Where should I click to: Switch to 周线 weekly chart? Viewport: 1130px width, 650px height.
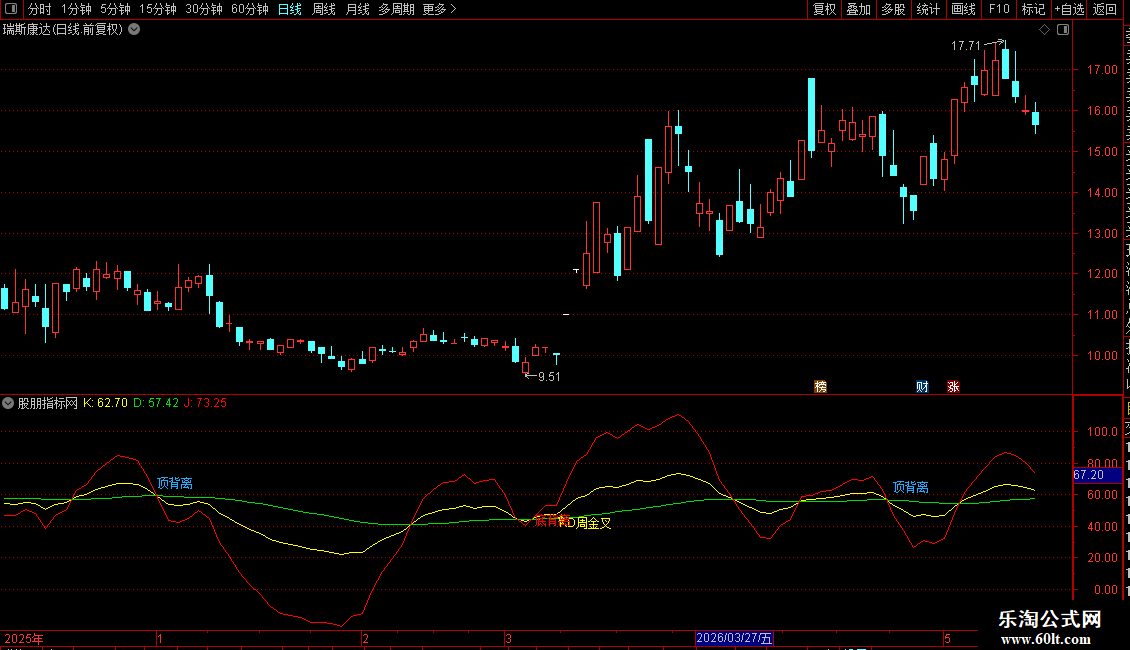tap(324, 9)
